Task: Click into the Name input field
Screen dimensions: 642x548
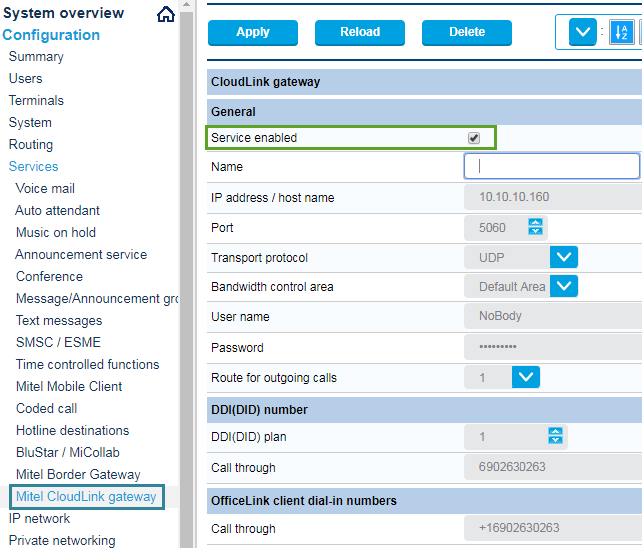Action: [552, 166]
